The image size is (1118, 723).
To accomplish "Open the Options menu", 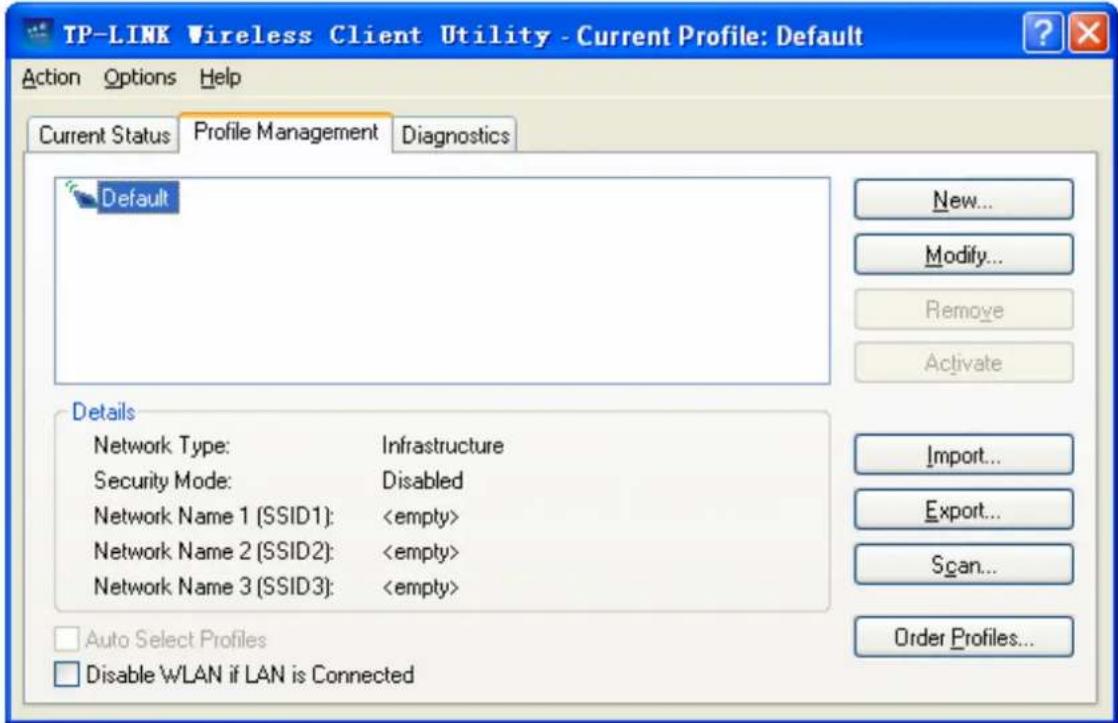I will 140,77.
